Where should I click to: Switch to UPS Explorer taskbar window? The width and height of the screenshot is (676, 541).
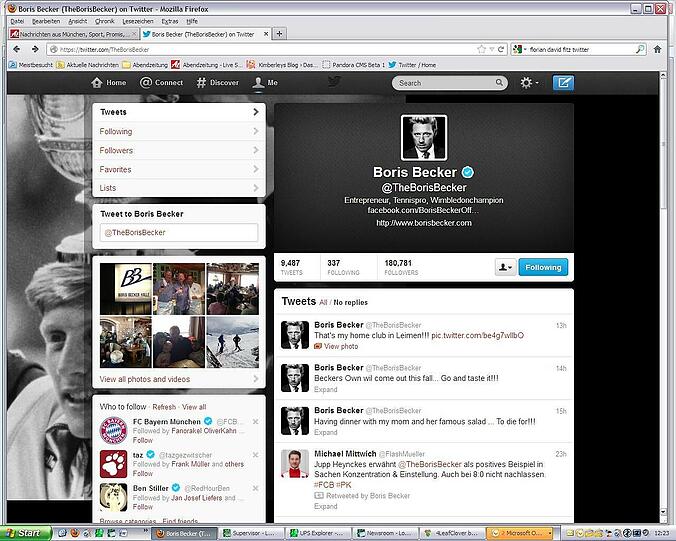[317, 533]
